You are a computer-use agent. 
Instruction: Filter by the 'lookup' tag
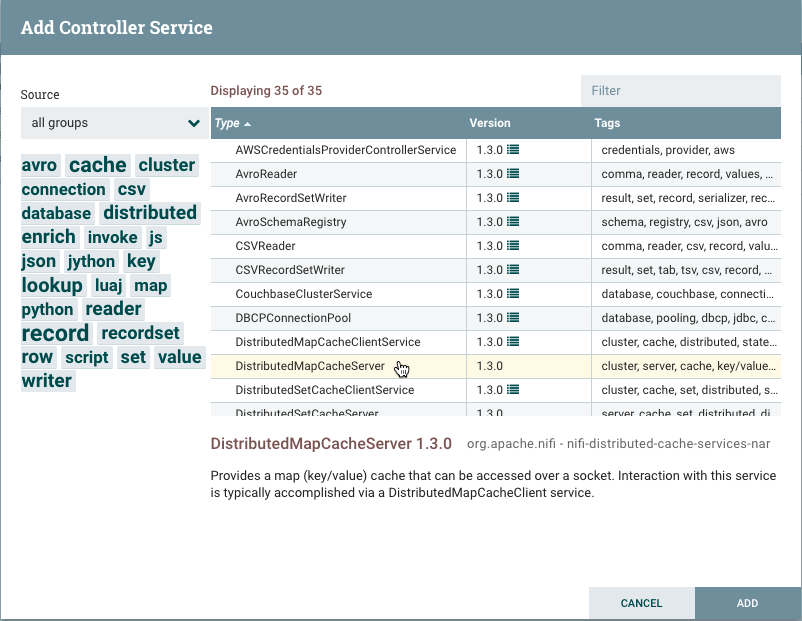click(52, 285)
